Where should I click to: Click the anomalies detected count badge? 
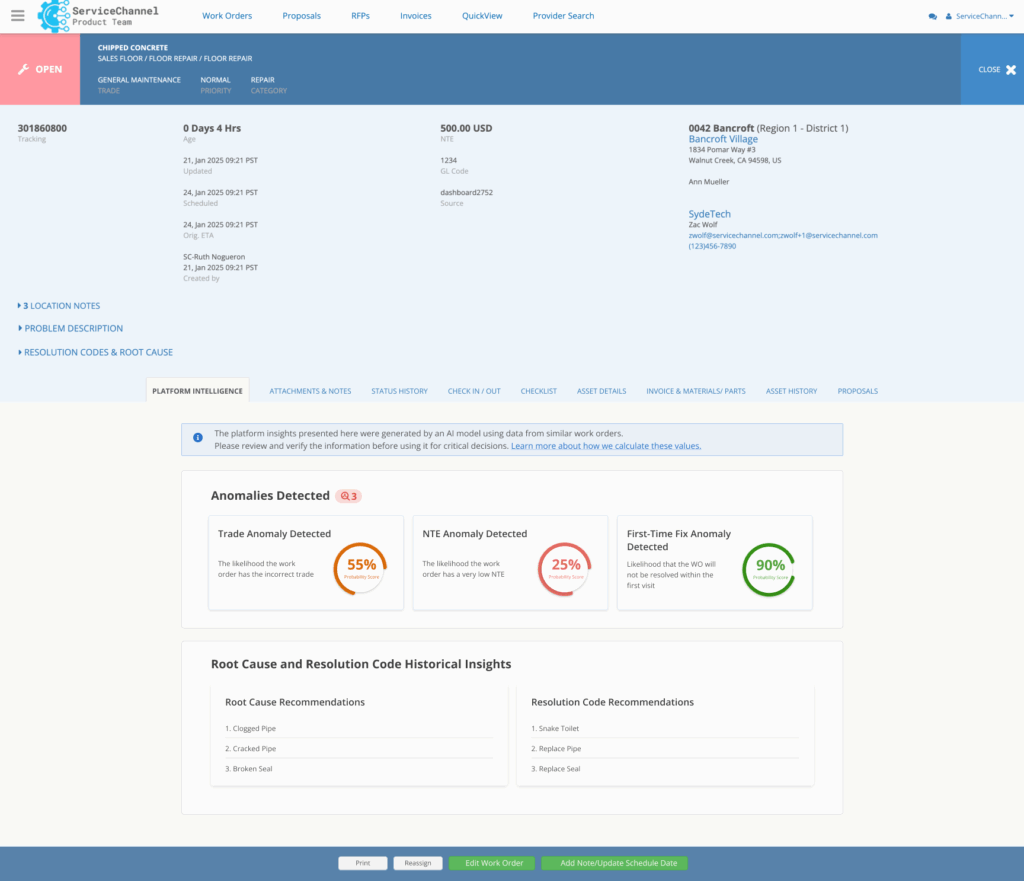[348, 495]
